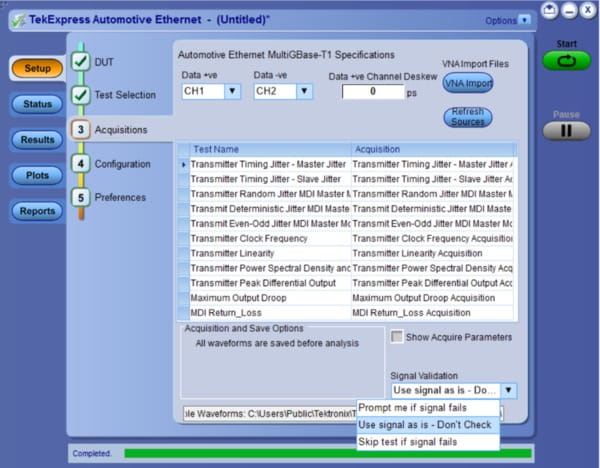Click the step 3 Acquisitions icon
This screenshot has height=468, width=600.
(81, 129)
